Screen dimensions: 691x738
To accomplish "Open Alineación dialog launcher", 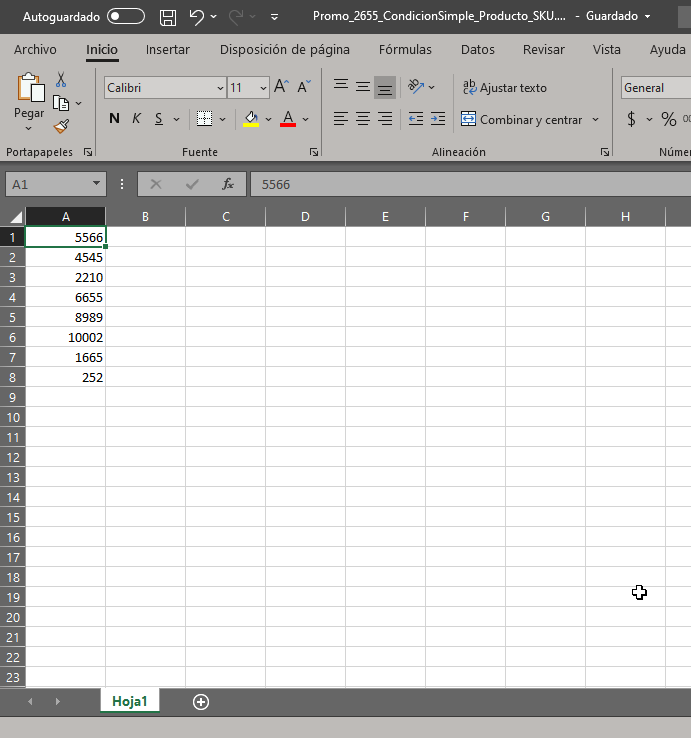I will [605, 152].
